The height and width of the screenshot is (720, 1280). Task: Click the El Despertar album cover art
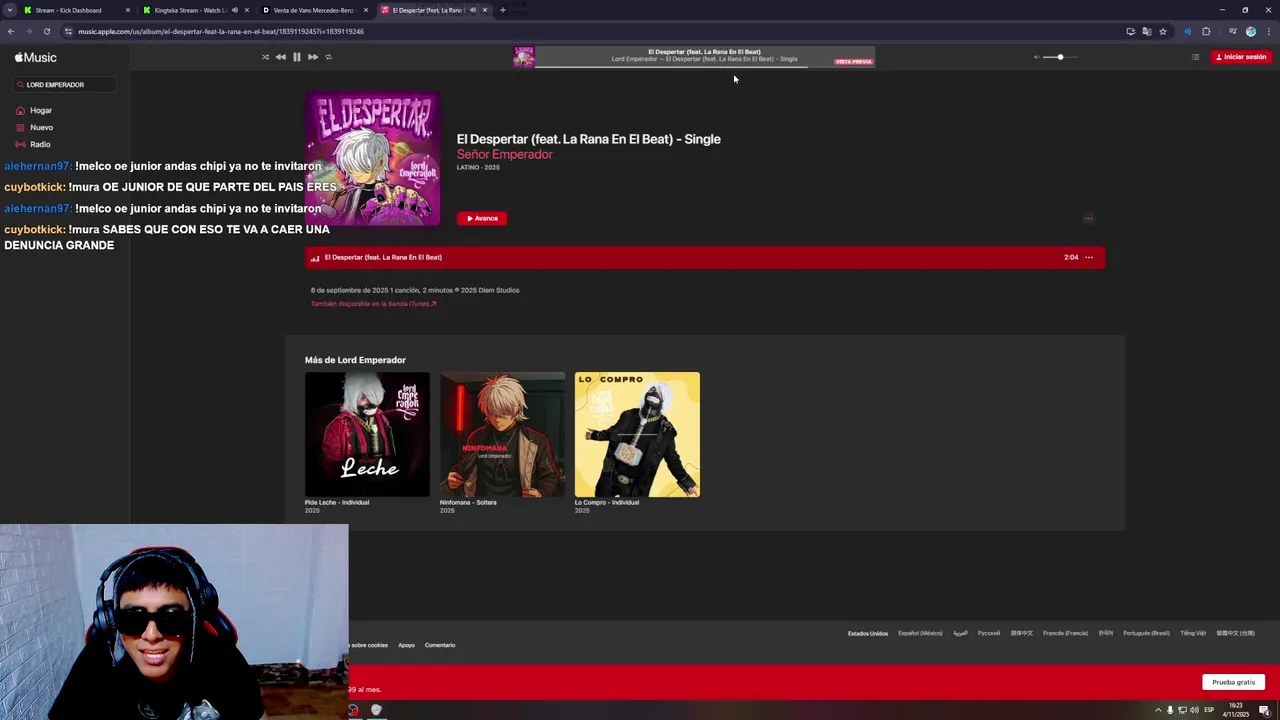(372, 158)
